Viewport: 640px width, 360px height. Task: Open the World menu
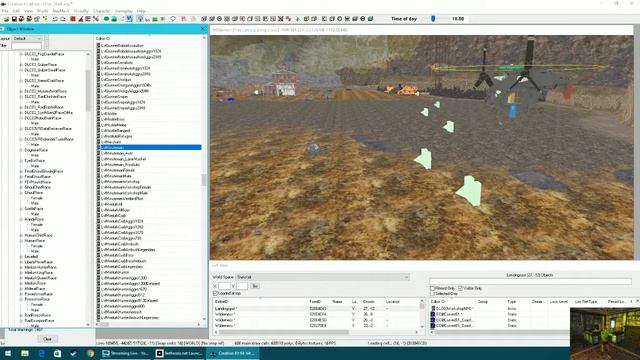click(42, 11)
